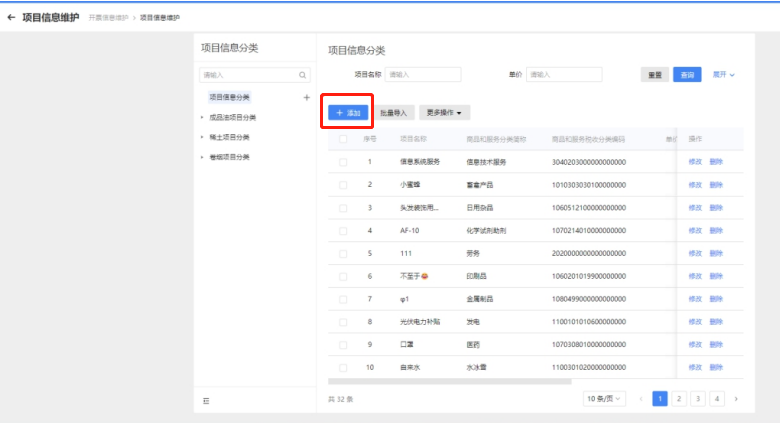
Task: Open the 更多操作 dropdown
Action: (444, 114)
